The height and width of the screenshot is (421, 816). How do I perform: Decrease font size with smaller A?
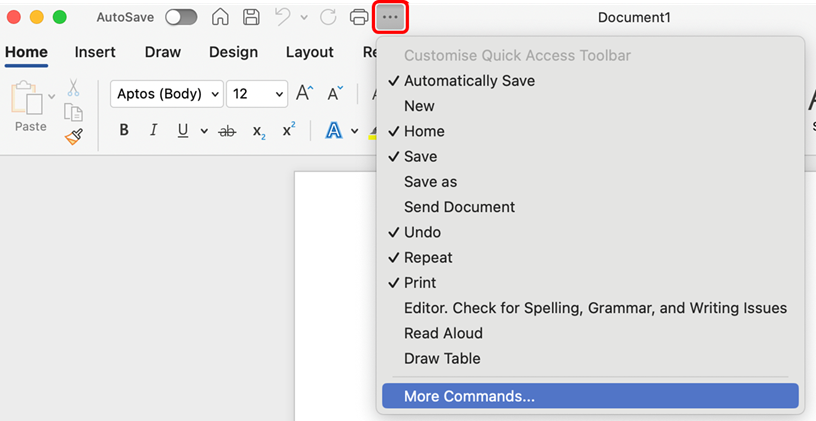(x=335, y=93)
